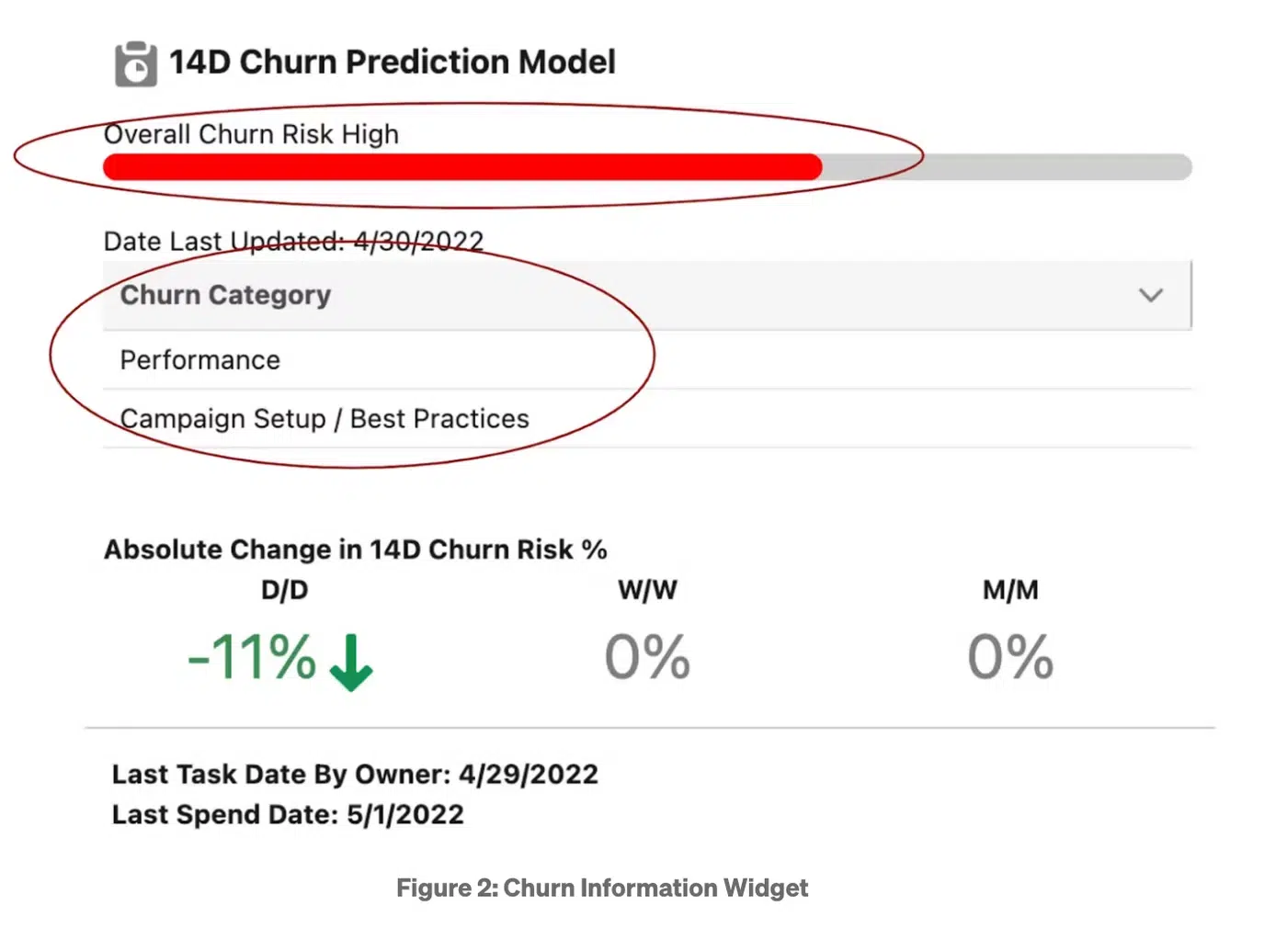
Task: Click the red Overall Churn Risk bar
Action: pos(462,167)
